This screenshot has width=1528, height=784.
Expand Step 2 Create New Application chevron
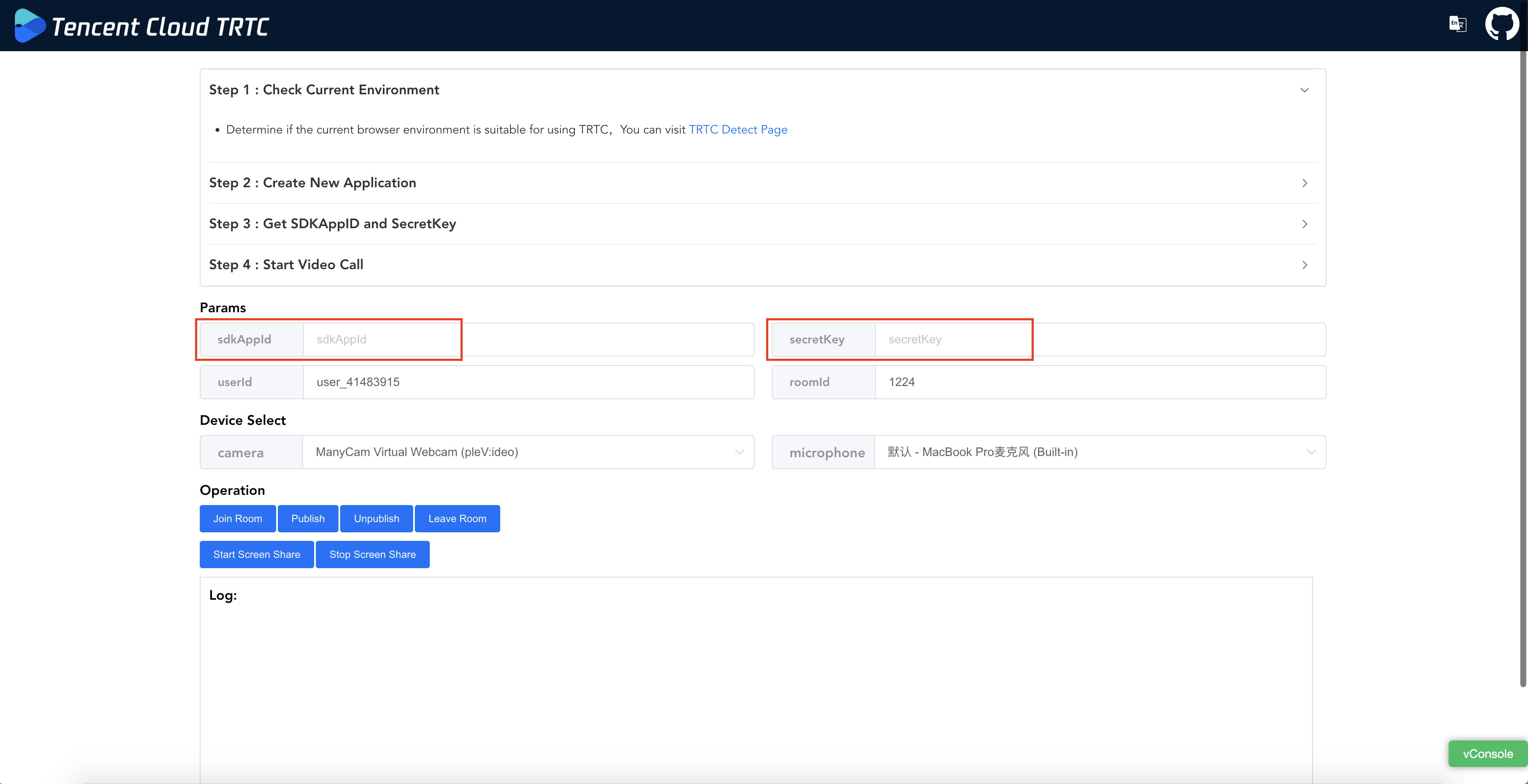pyautogui.click(x=1304, y=183)
